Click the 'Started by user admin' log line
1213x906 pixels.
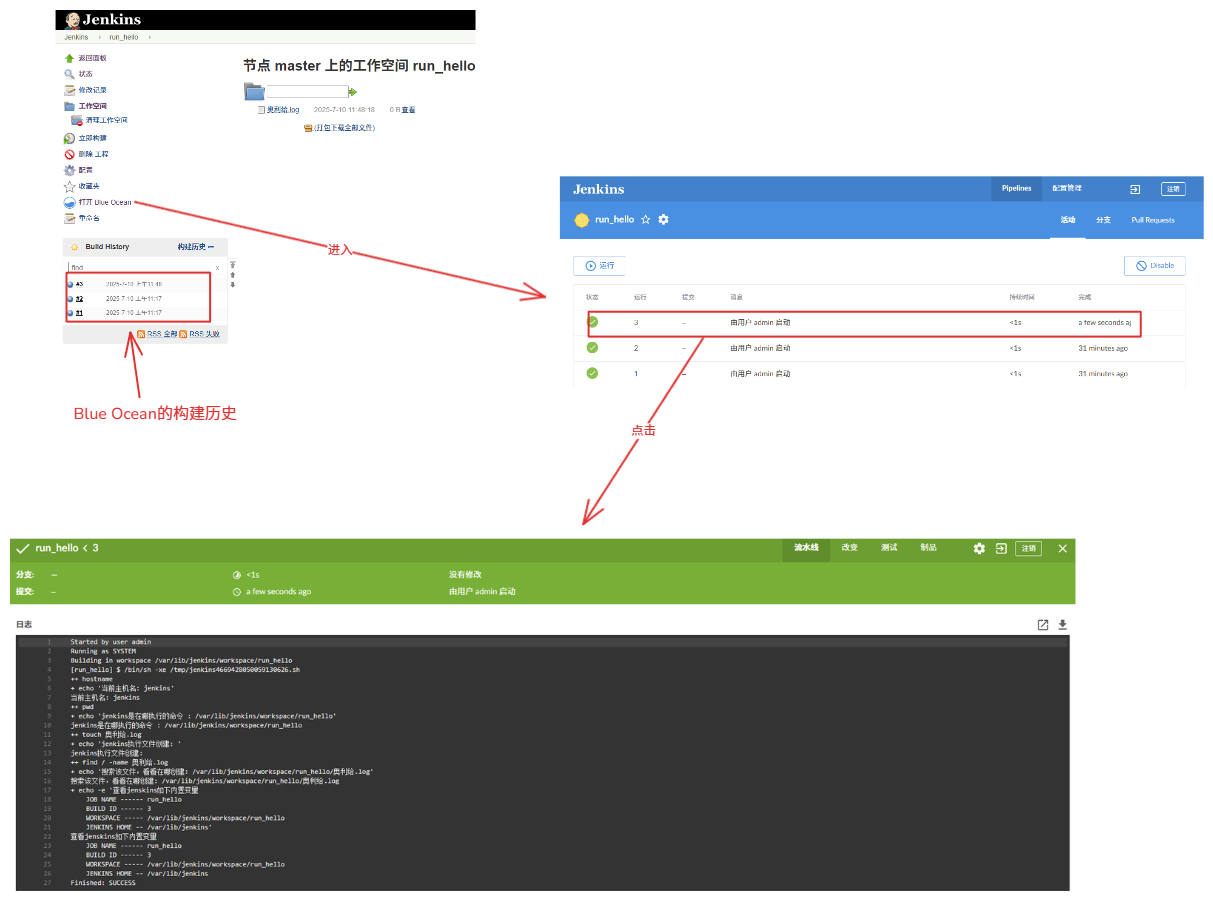tap(110, 642)
